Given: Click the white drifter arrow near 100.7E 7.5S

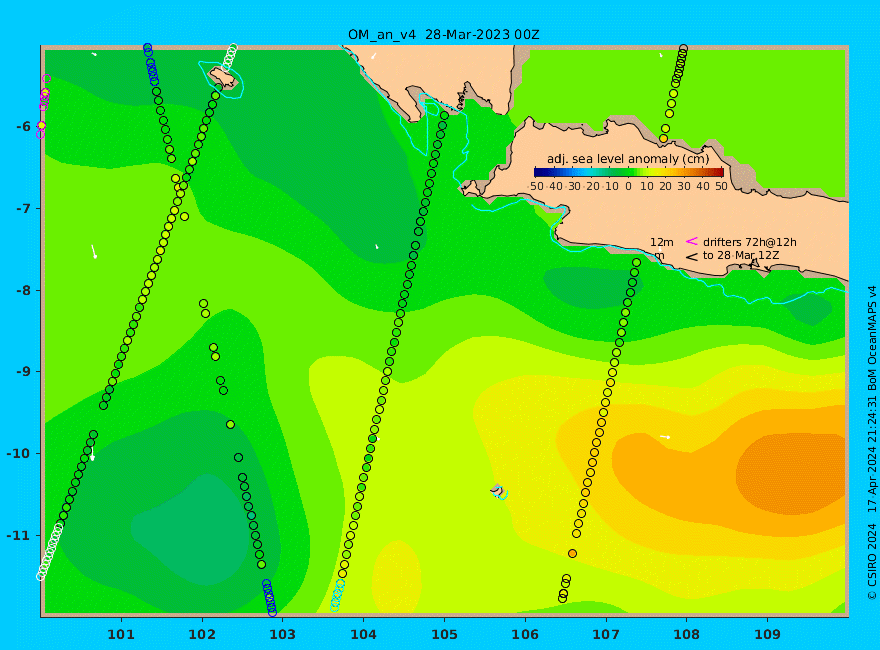Looking at the screenshot, I should click(94, 251).
